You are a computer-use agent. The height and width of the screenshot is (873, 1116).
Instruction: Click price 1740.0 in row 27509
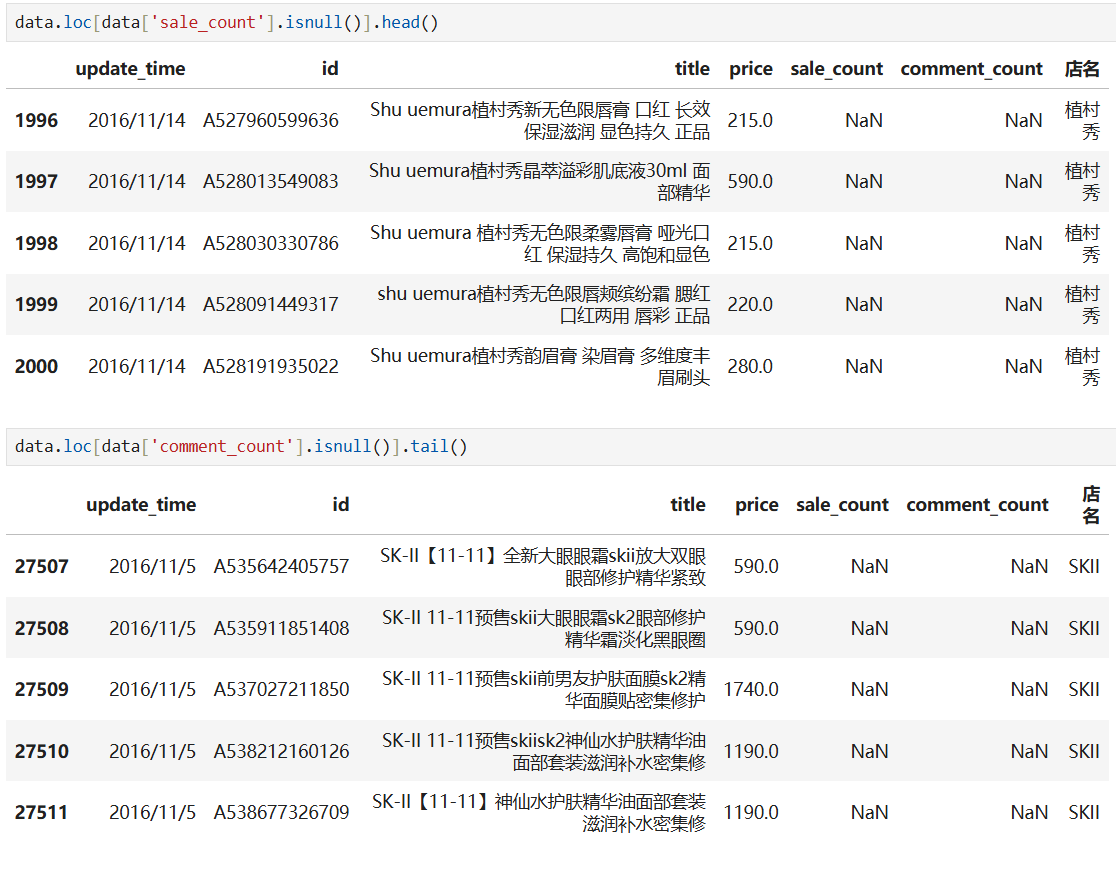(x=751, y=689)
